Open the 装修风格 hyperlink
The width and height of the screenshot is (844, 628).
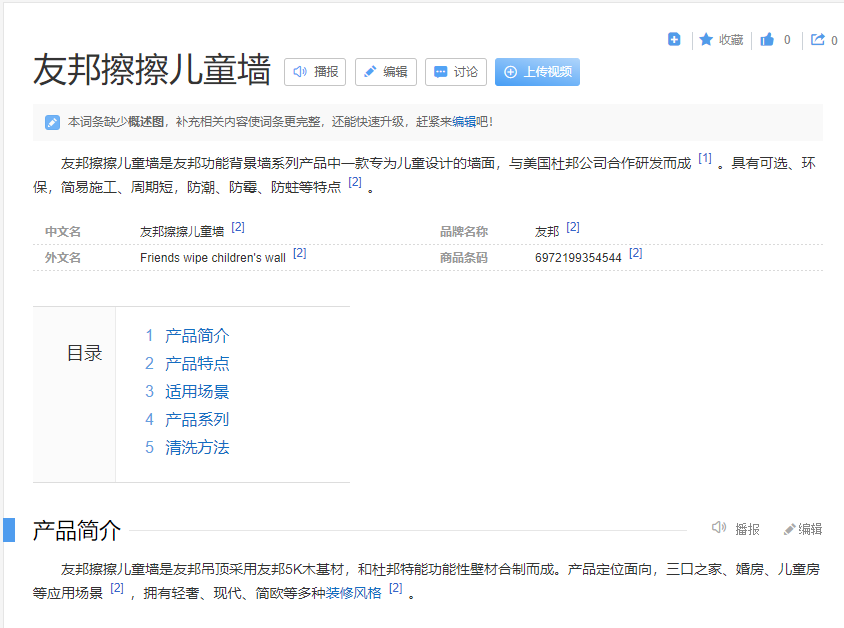click(353, 593)
